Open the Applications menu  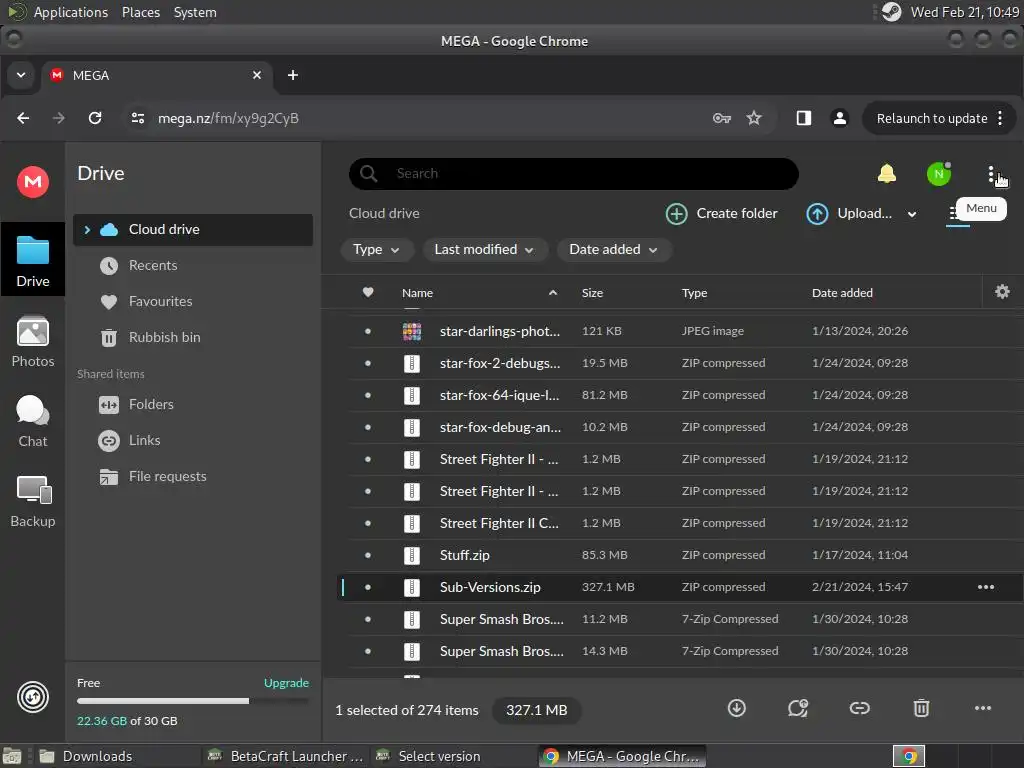[71, 12]
